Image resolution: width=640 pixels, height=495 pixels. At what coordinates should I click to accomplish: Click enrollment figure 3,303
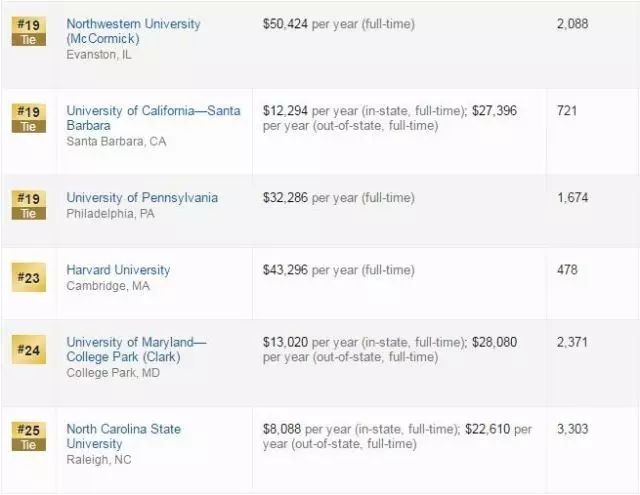(x=572, y=429)
